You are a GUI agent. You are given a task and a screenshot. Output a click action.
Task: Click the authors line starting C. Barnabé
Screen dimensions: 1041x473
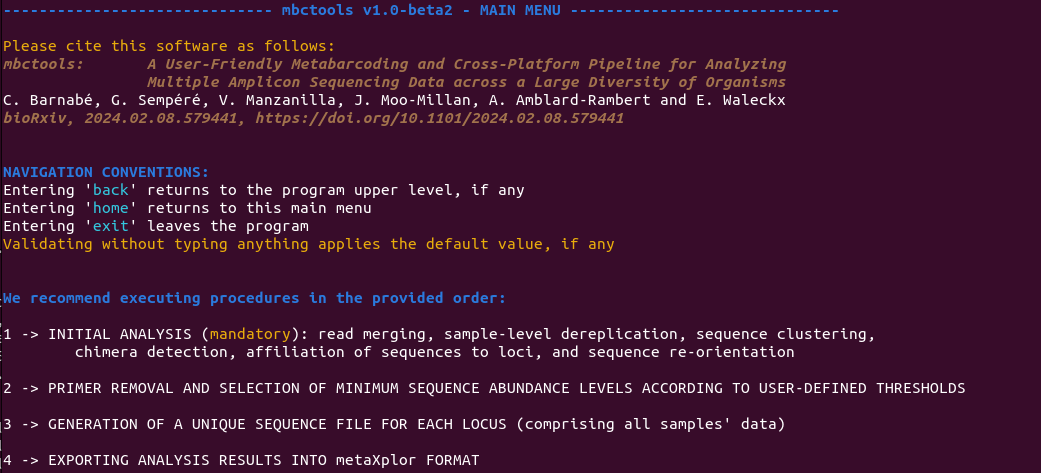(x=394, y=100)
